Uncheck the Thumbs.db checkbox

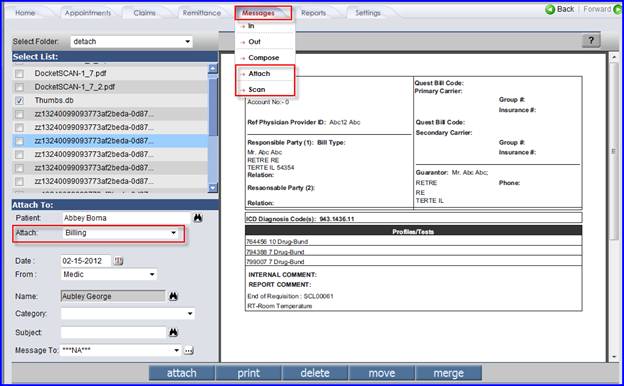pos(19,101)
